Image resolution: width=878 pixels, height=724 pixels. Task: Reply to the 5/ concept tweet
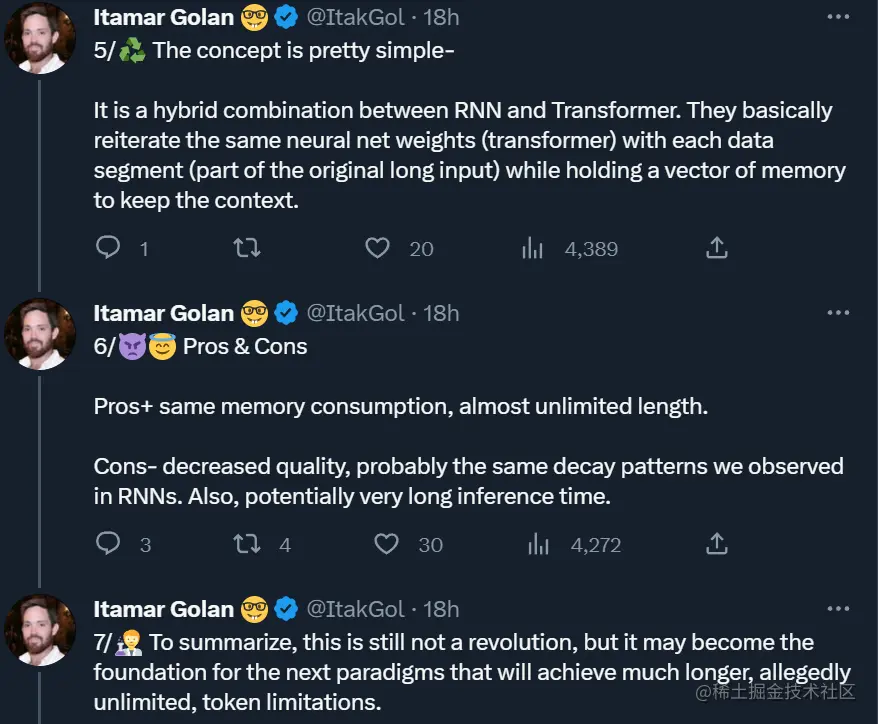point(108,248)
